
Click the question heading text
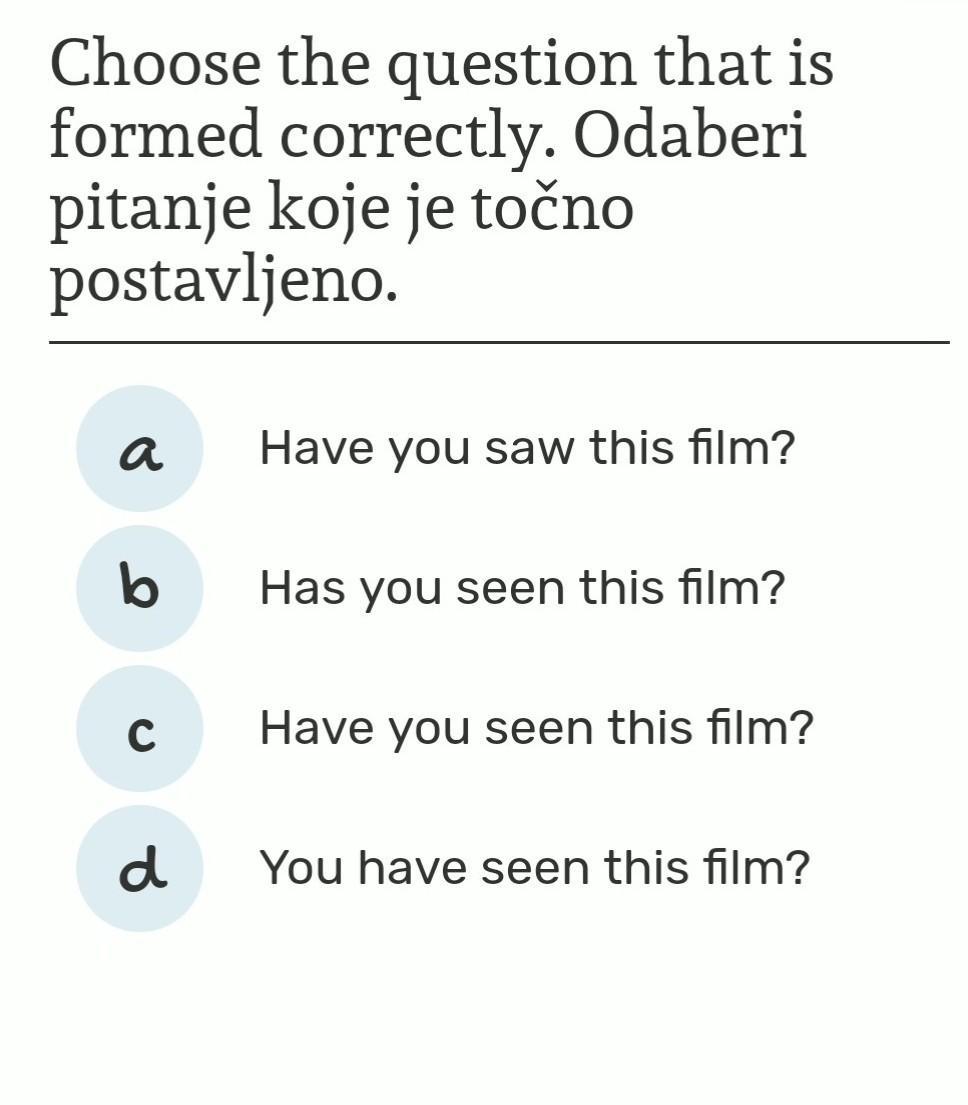click(x=442, y=173)
